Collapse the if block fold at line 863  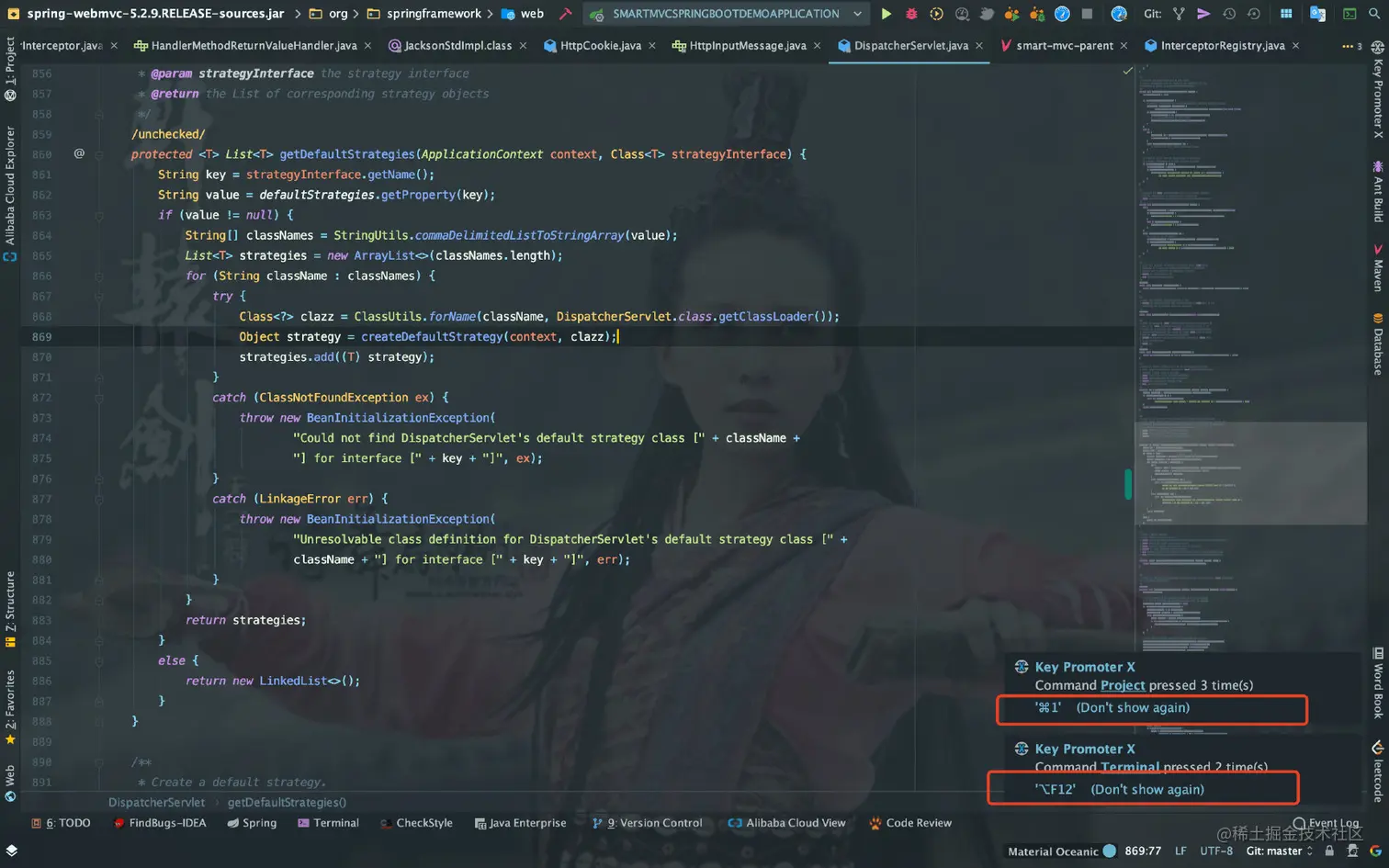tap(99, 215)
